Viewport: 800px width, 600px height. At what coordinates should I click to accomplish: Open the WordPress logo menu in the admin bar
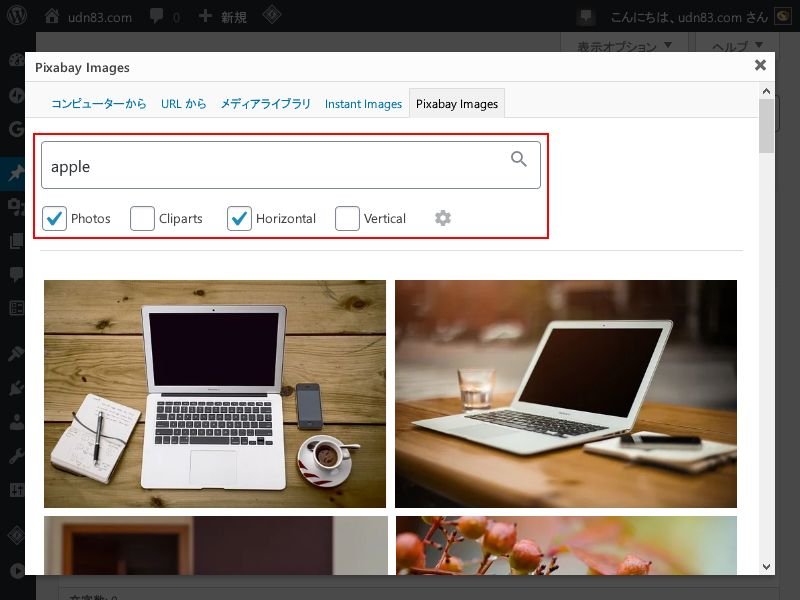(x=17, y=15)
